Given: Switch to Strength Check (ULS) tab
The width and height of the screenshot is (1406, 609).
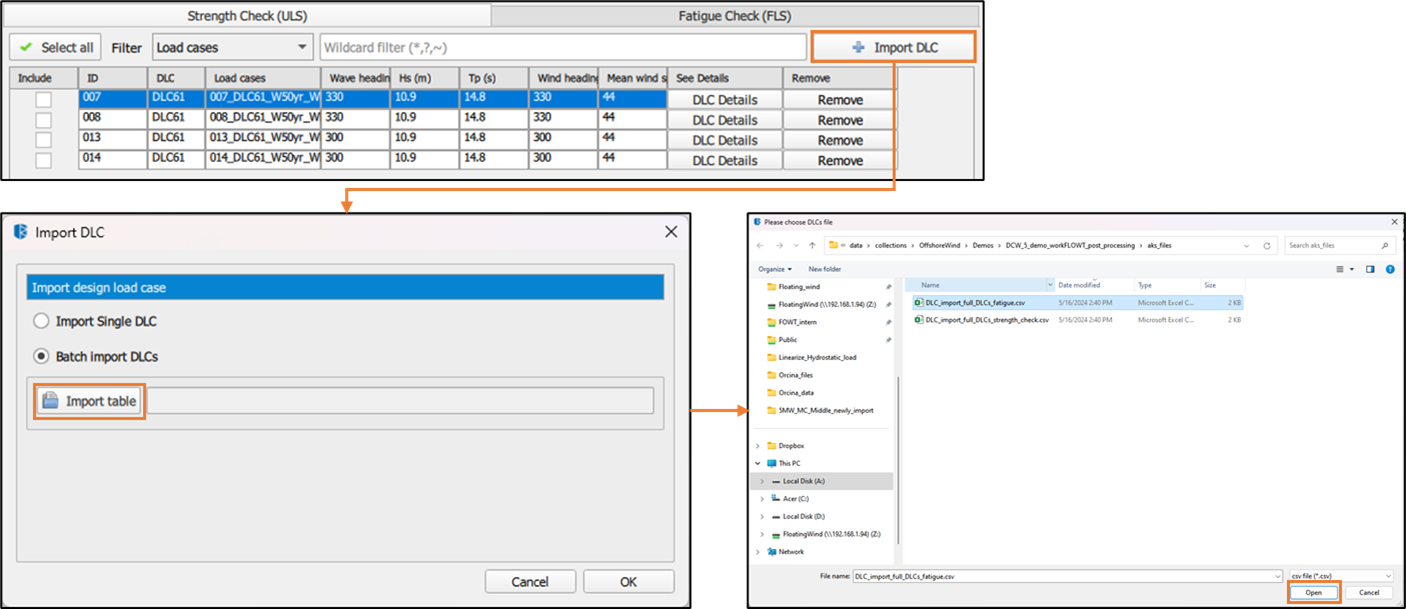Looking at the screenshot, I should pos(248,16).
